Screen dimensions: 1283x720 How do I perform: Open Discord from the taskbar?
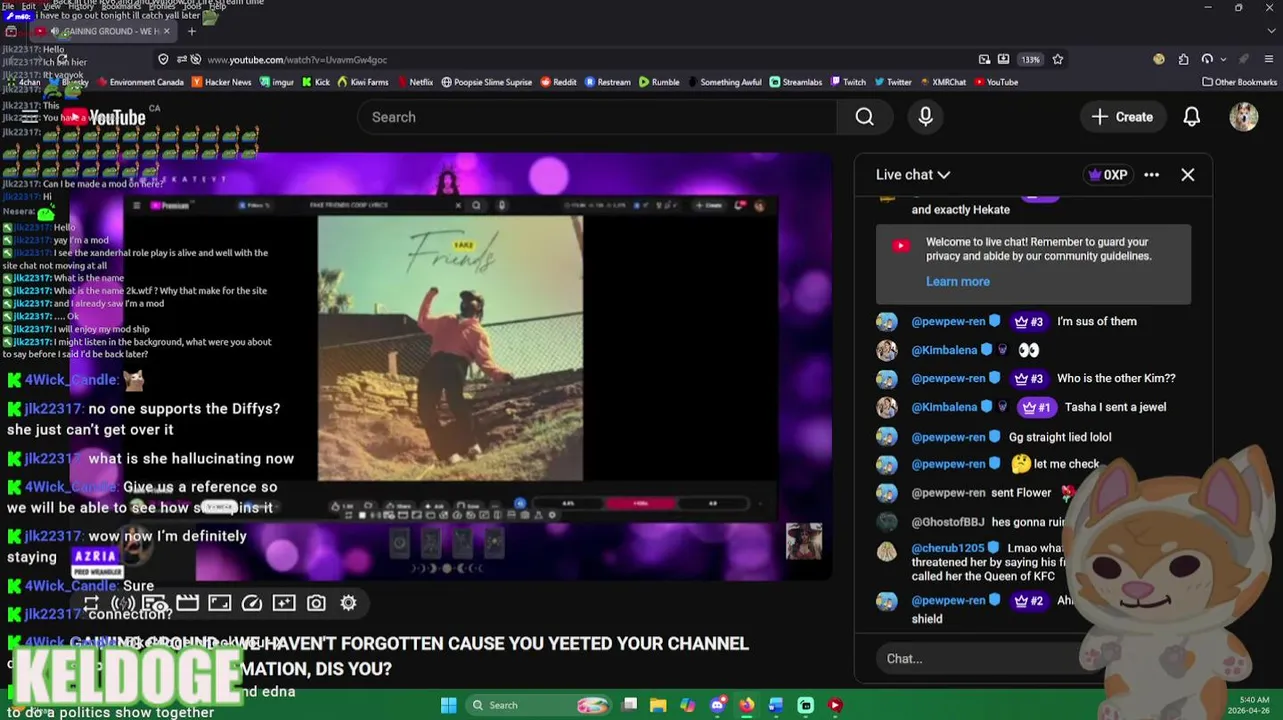717,705
